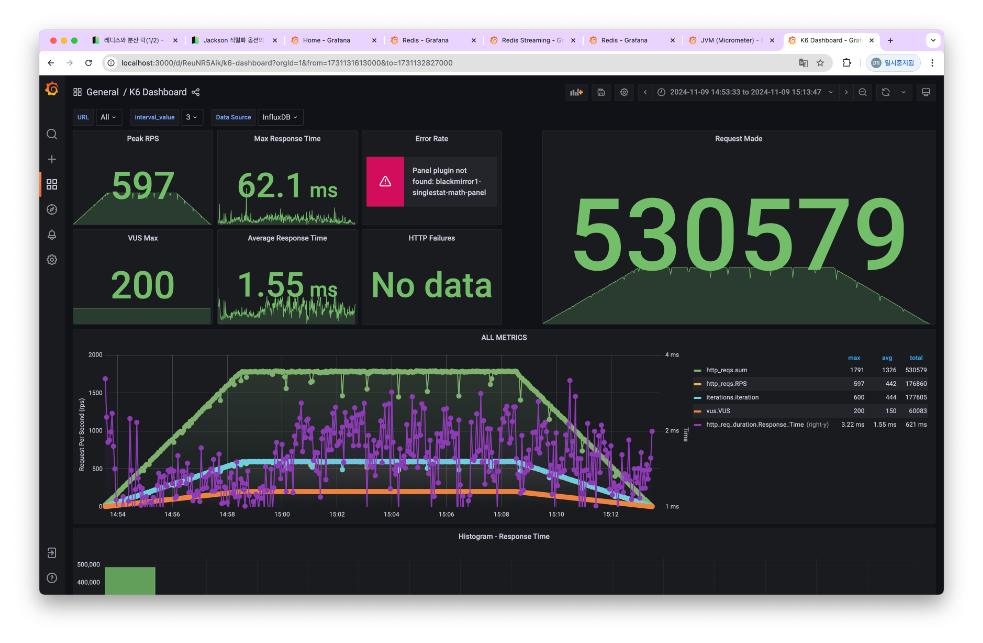
Task: Toggle iterations.iteration series in legend
Action: pyautogui.click(x=732, y=397)
